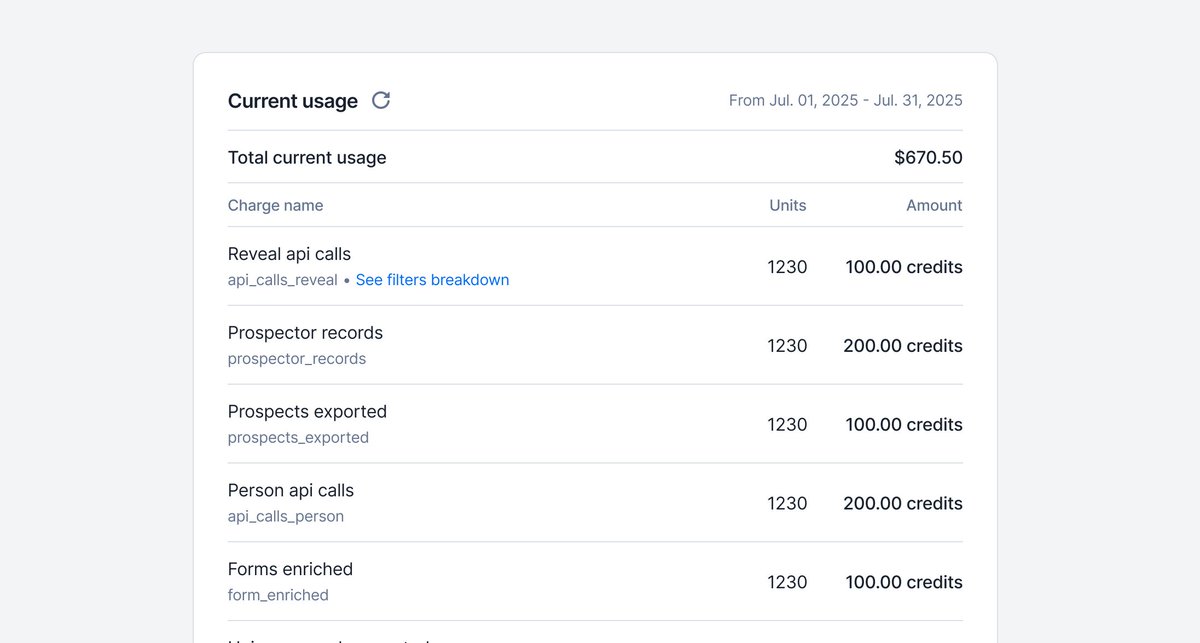Image resolution: width=1200 pixels, height=643 pixels.
Task: Click the refresh icon beside Current usage
Action: 381,100
